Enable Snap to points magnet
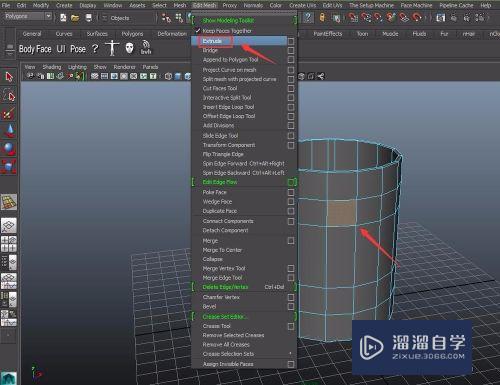This screenshot has width=500, height=385. click(x=378, y=17)
